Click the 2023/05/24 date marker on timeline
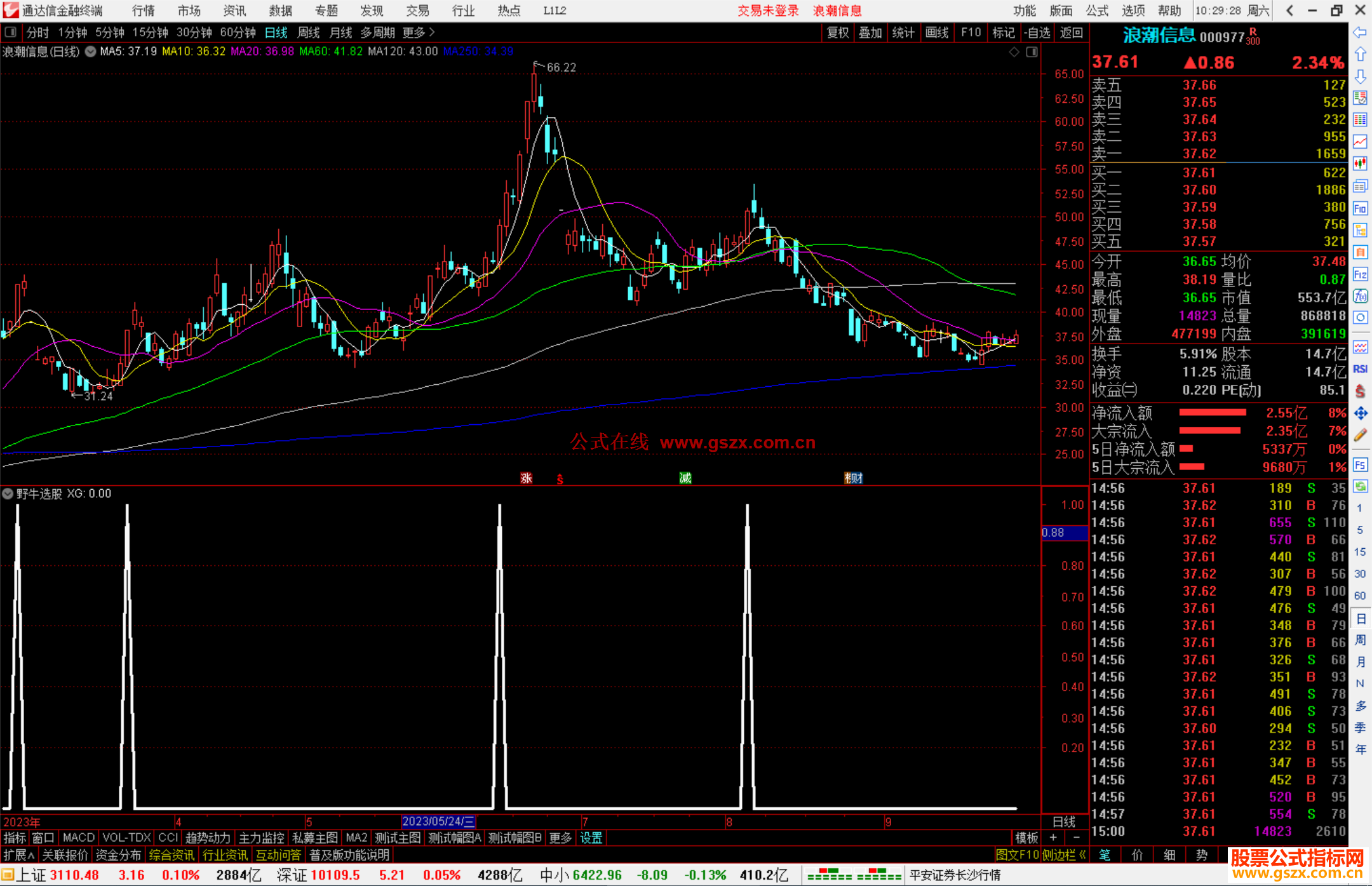The width and height of the screenshot is (1372, 886). 438,821
